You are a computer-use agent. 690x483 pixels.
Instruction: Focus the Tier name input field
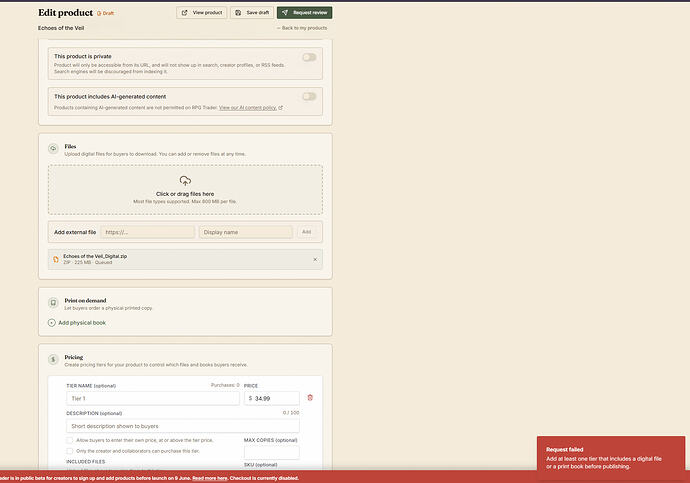click(x=153, y=399)
